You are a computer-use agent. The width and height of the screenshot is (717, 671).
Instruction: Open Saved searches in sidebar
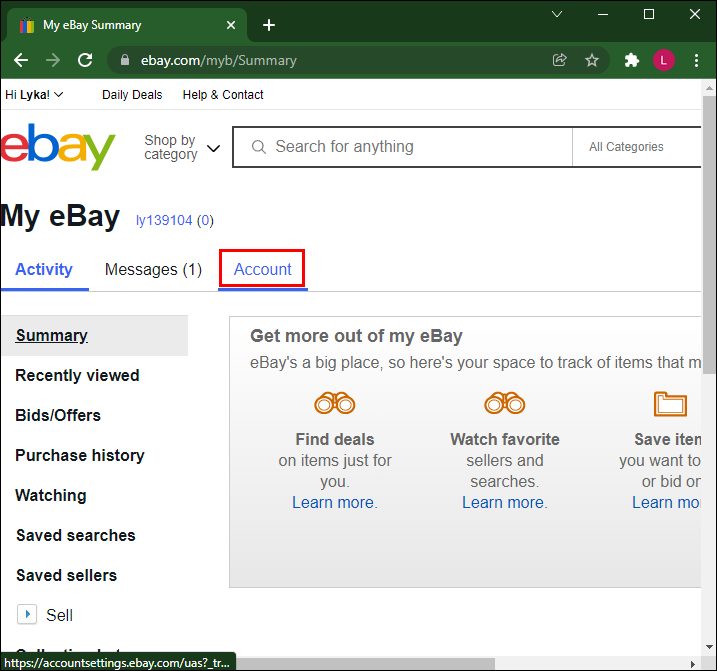(x=76, y=535)
